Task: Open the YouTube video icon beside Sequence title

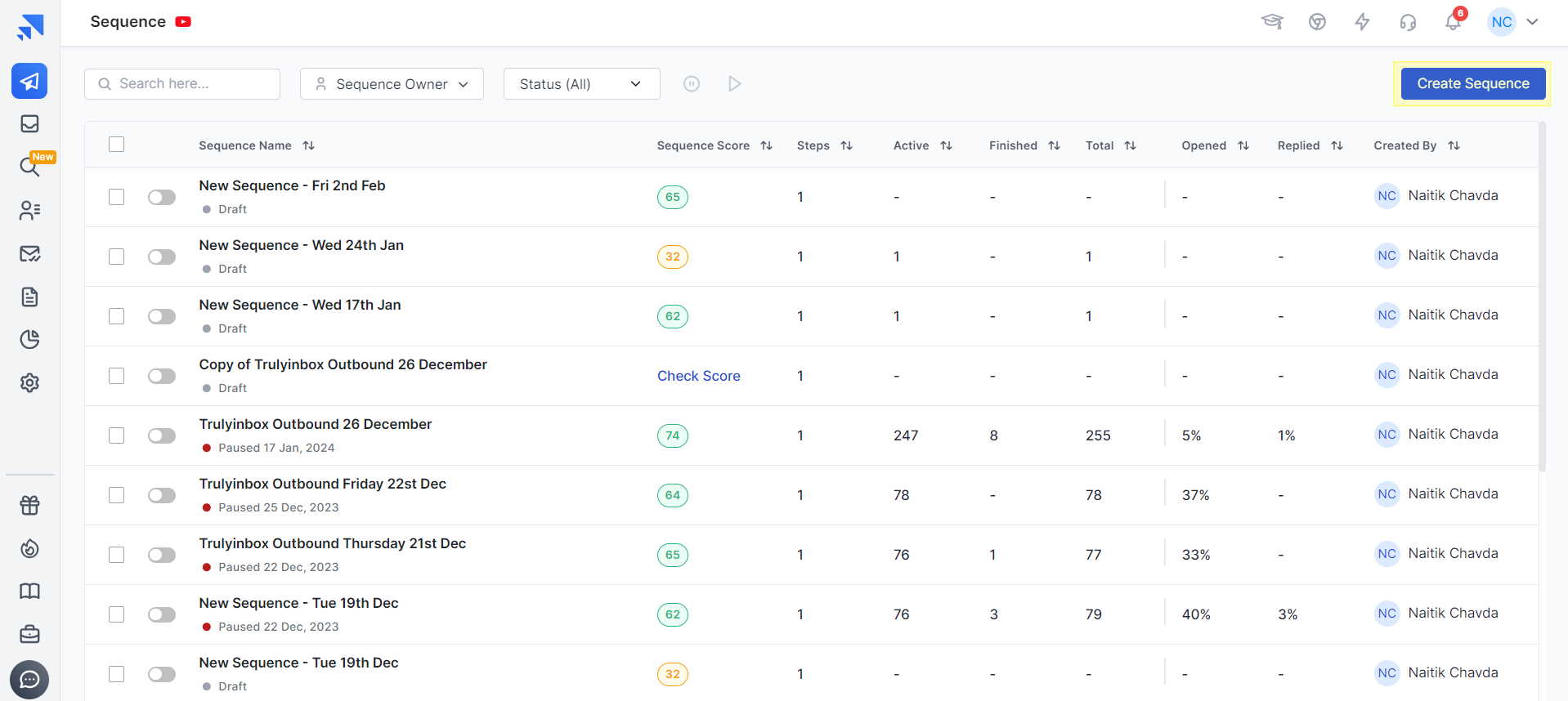Action: point(183,22)
